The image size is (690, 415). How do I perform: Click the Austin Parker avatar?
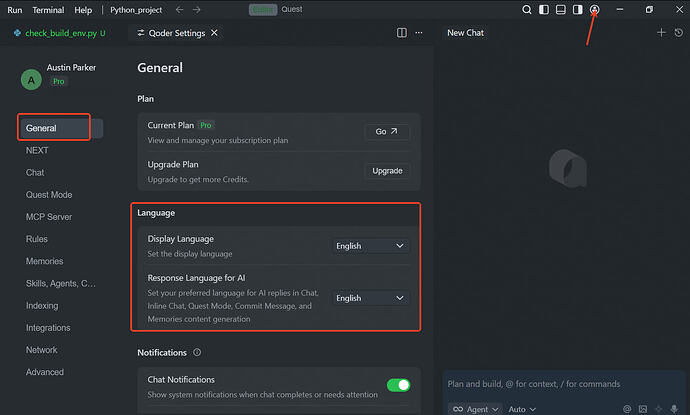[31, 80]
